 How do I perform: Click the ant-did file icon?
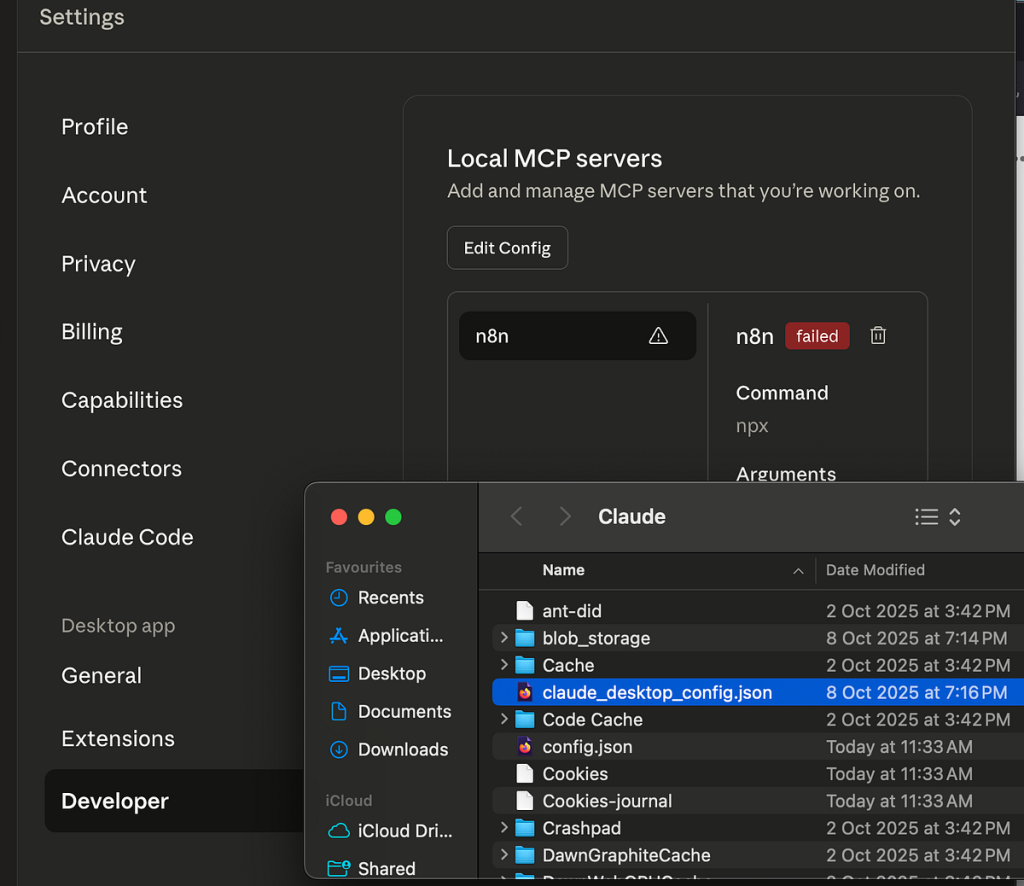(524, 610)
